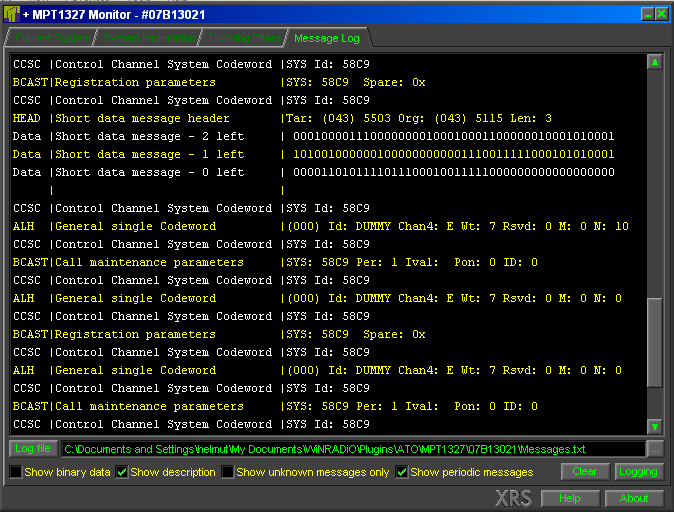Click the Log file button
674x512 pixels.
point(33,449)
